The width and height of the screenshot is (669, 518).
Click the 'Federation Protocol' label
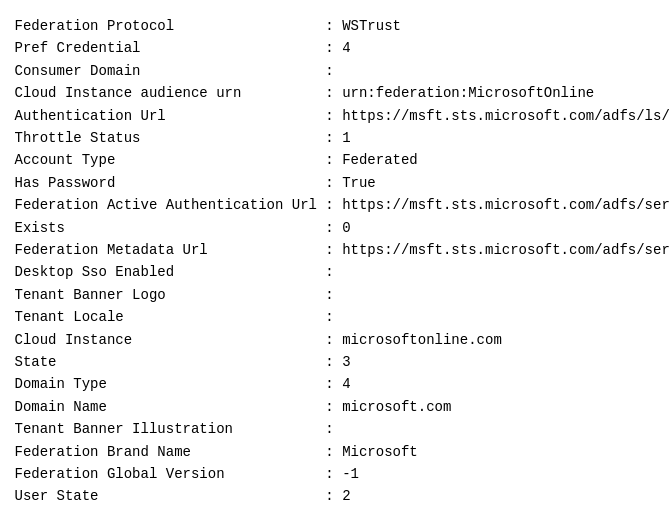point(94,26)
